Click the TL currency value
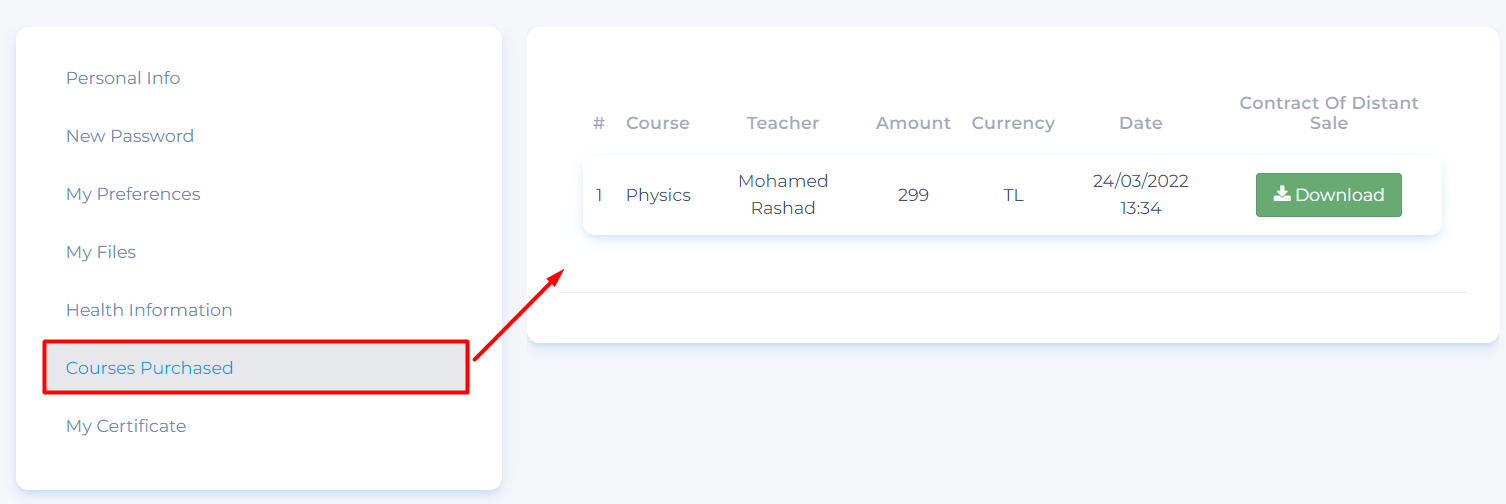 point(1013,195)
